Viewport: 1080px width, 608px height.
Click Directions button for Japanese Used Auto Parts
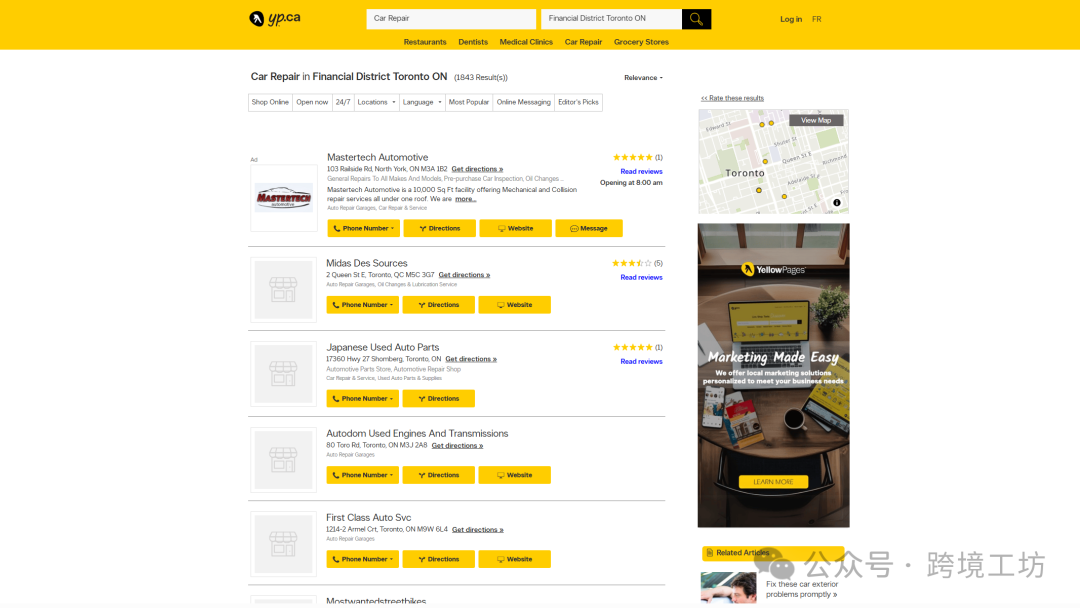pos(438,398)
